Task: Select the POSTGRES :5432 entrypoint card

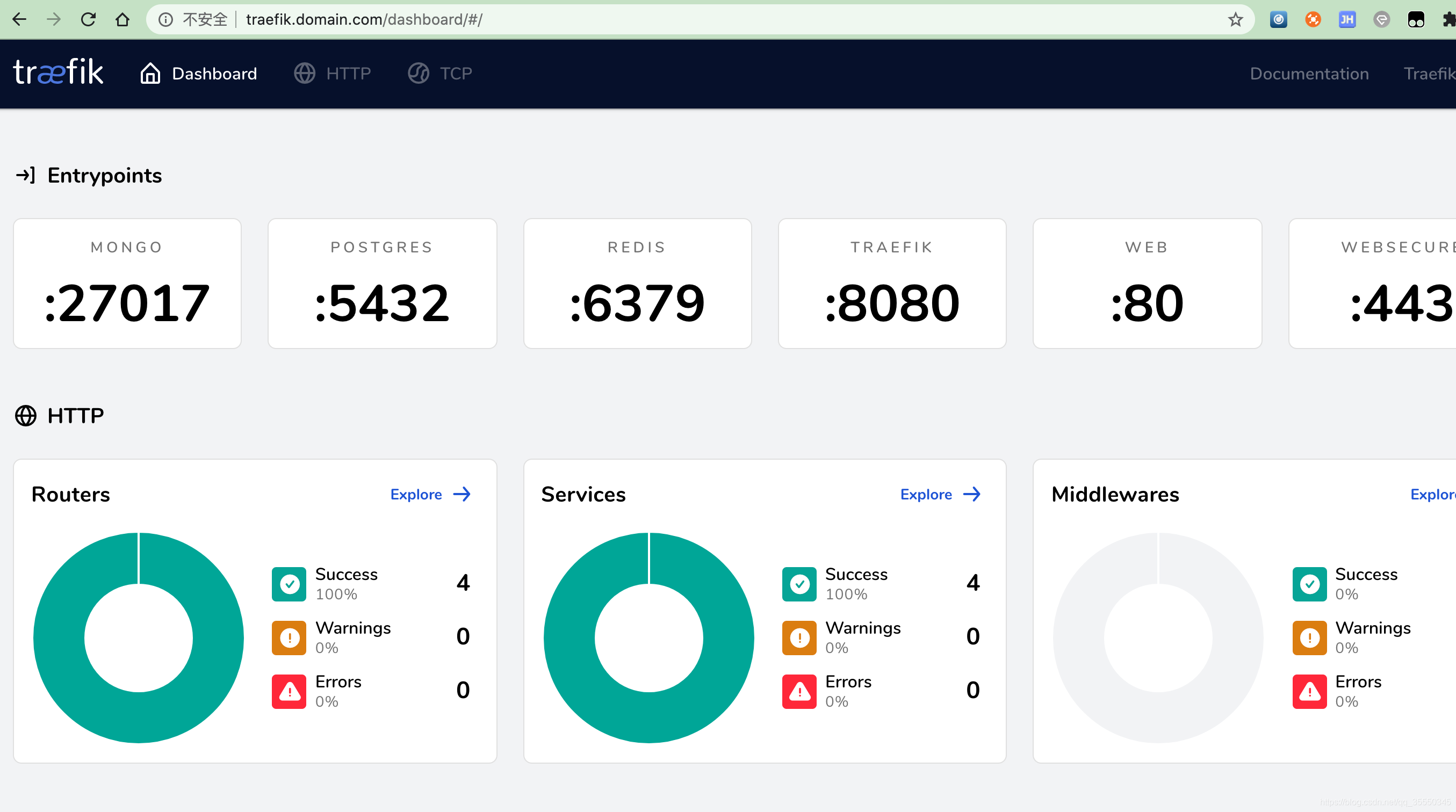Action: tap(382, 284)
